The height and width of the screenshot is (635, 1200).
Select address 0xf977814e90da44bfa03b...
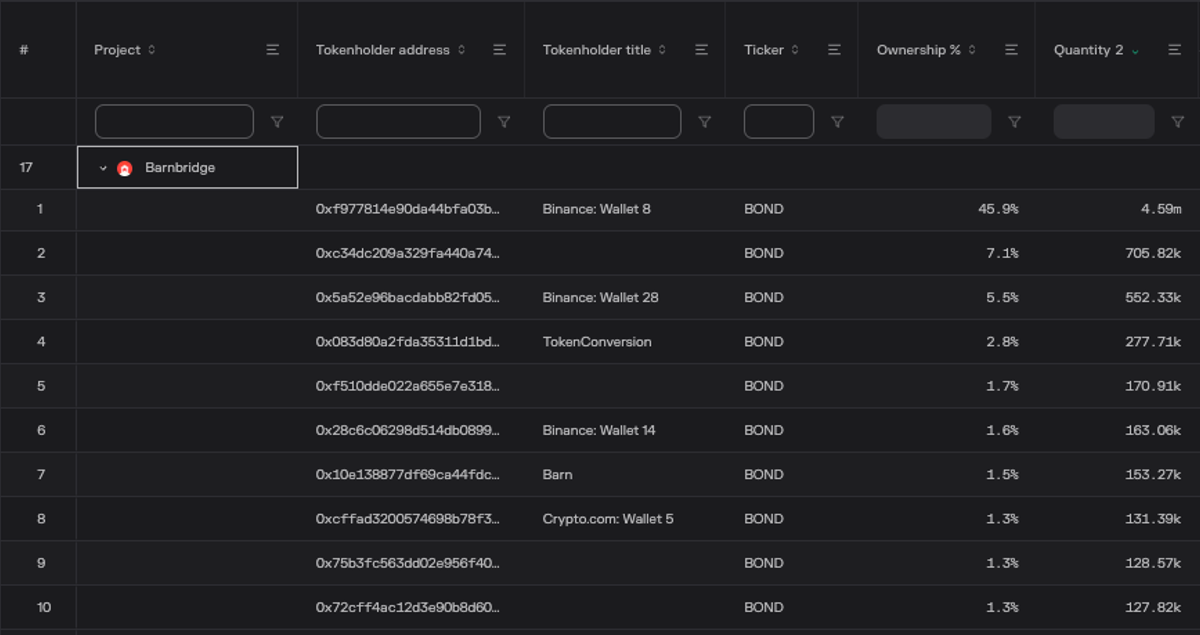(408, 209)
